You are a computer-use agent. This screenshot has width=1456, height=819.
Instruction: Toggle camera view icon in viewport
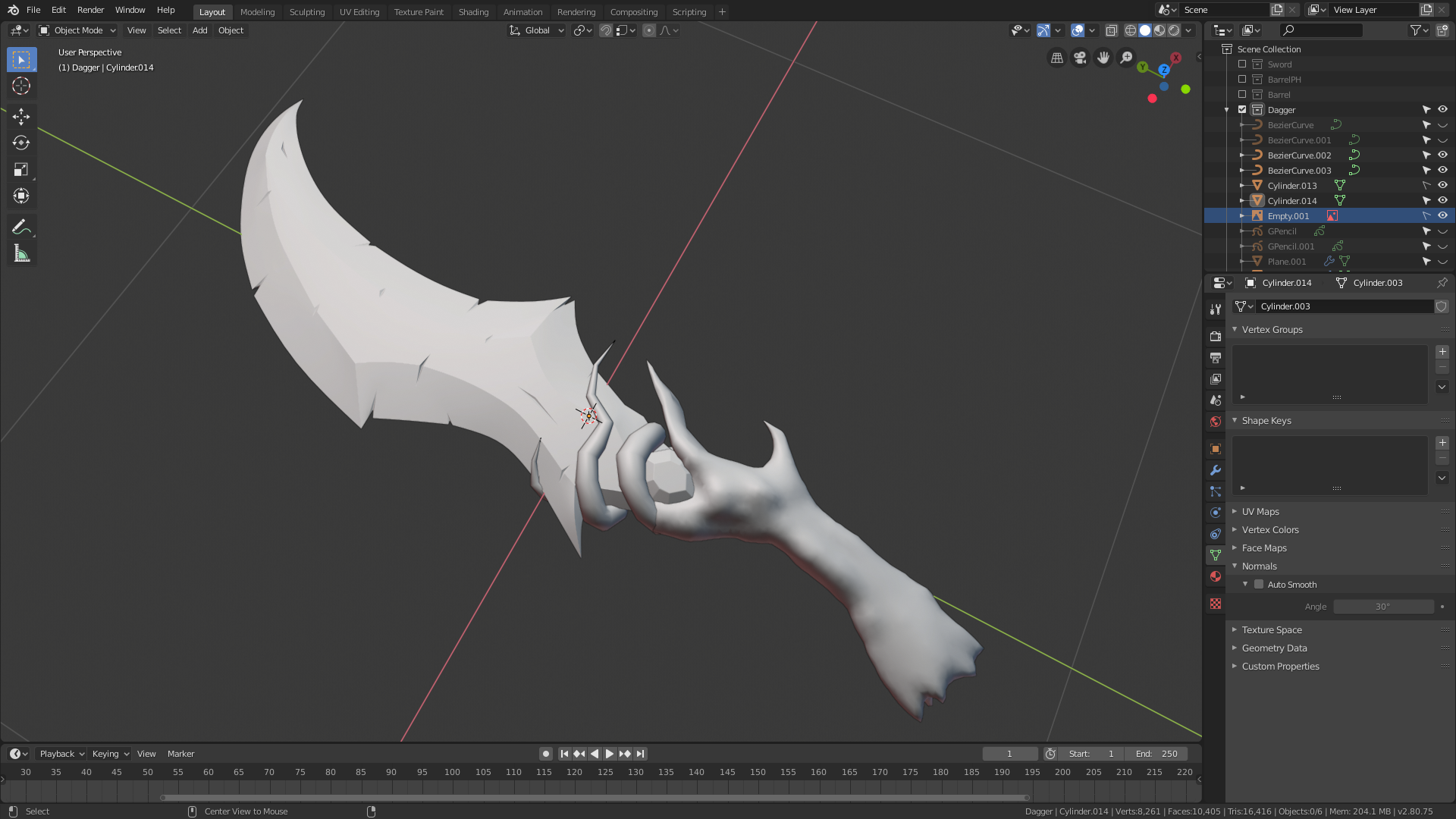pyautogui.click(x=1080, y=58)
